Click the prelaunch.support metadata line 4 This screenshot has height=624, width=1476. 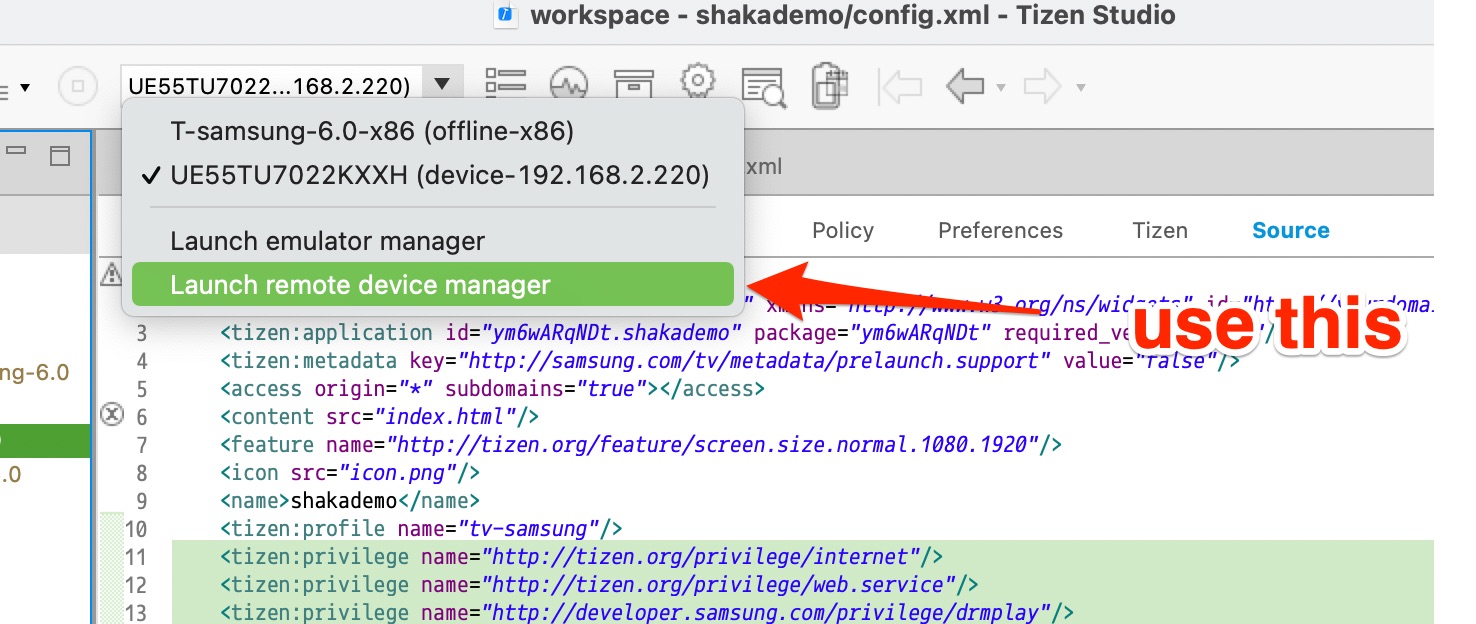[x=730, y=360]
